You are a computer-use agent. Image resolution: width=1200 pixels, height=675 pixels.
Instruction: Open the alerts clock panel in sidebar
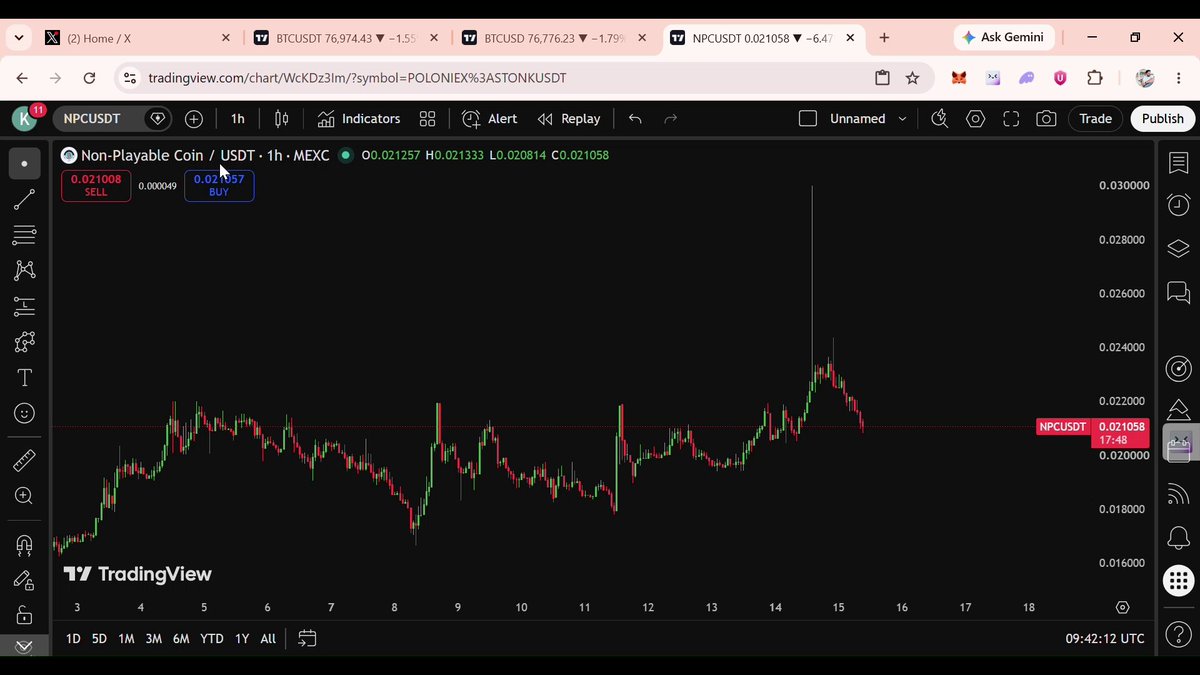pyautogui.click(x=1179, y=205)
